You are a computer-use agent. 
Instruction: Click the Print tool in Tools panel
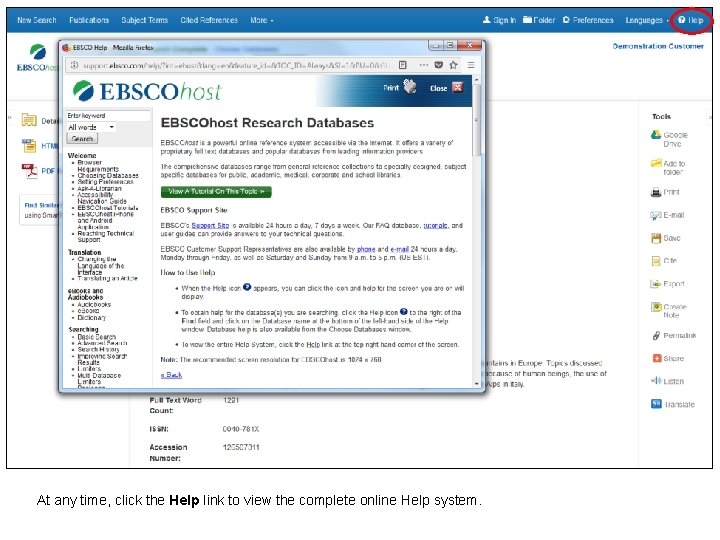[656, 192]
